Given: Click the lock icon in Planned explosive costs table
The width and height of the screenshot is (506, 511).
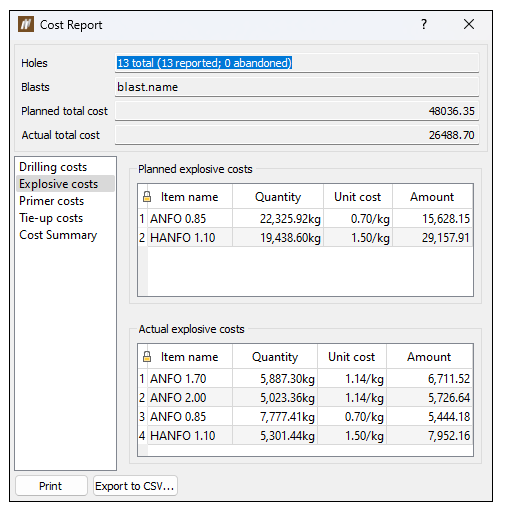Looking at the screenshot, I should 147,197.
